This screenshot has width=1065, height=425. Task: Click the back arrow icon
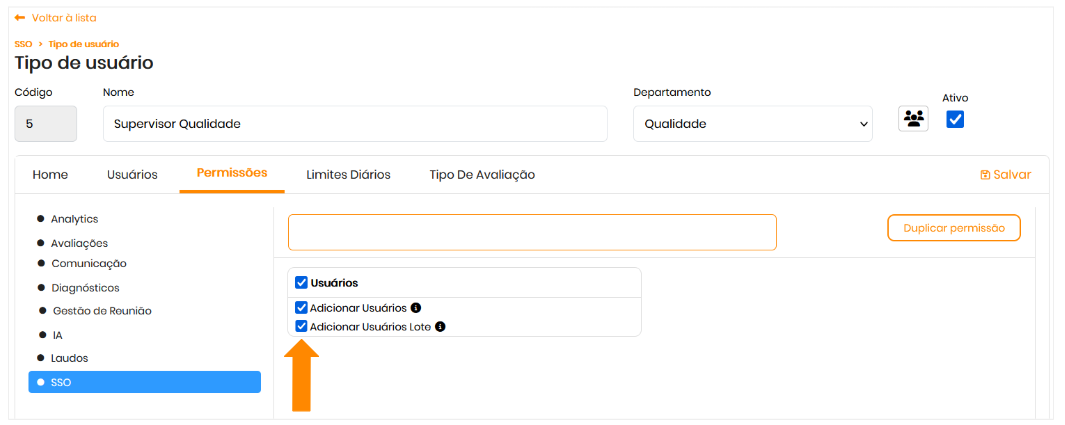coord(20,18)
